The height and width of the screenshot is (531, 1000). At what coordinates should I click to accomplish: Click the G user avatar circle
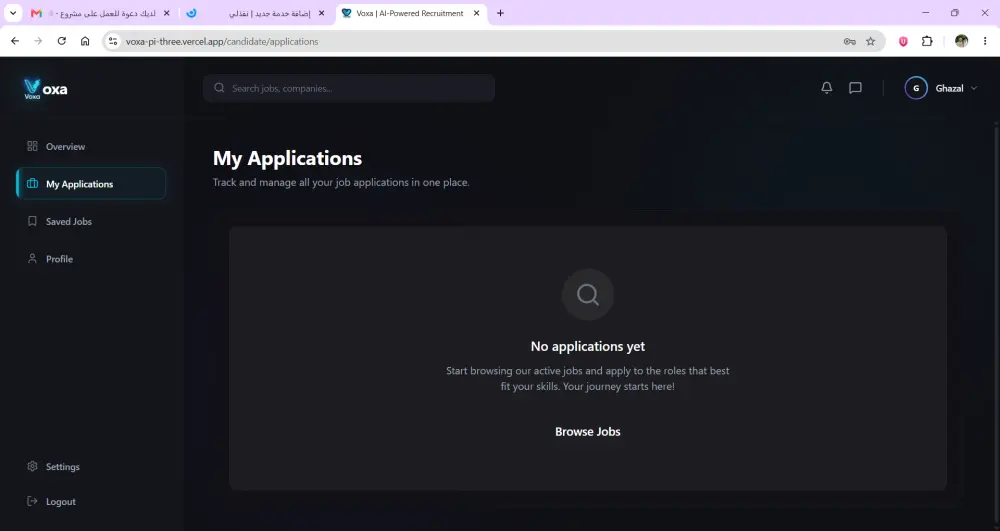[916, 88]
